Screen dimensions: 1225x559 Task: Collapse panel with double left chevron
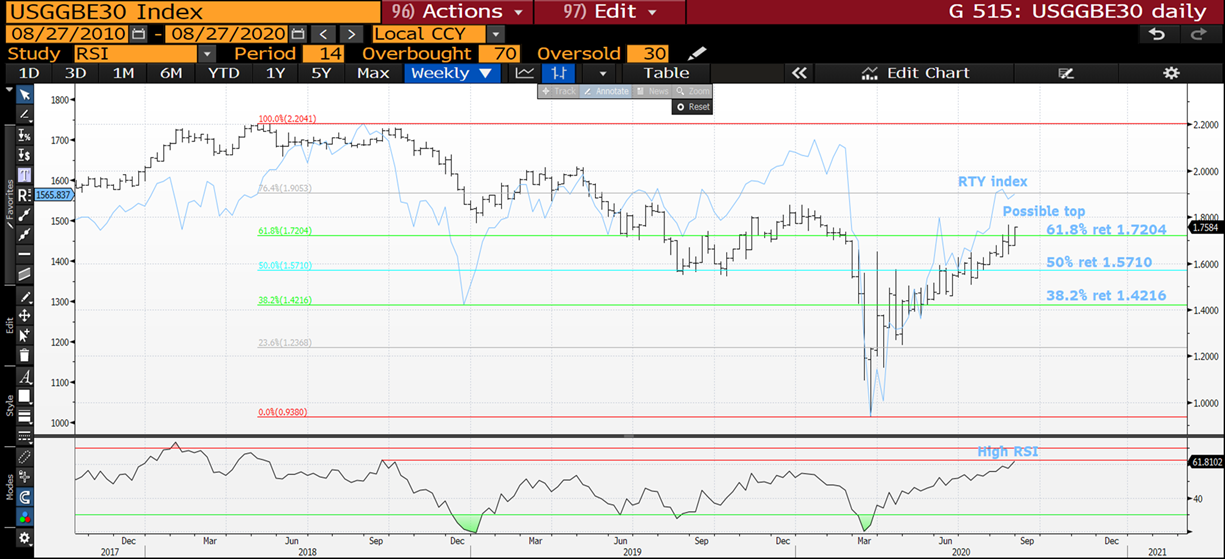pos(799,73)
